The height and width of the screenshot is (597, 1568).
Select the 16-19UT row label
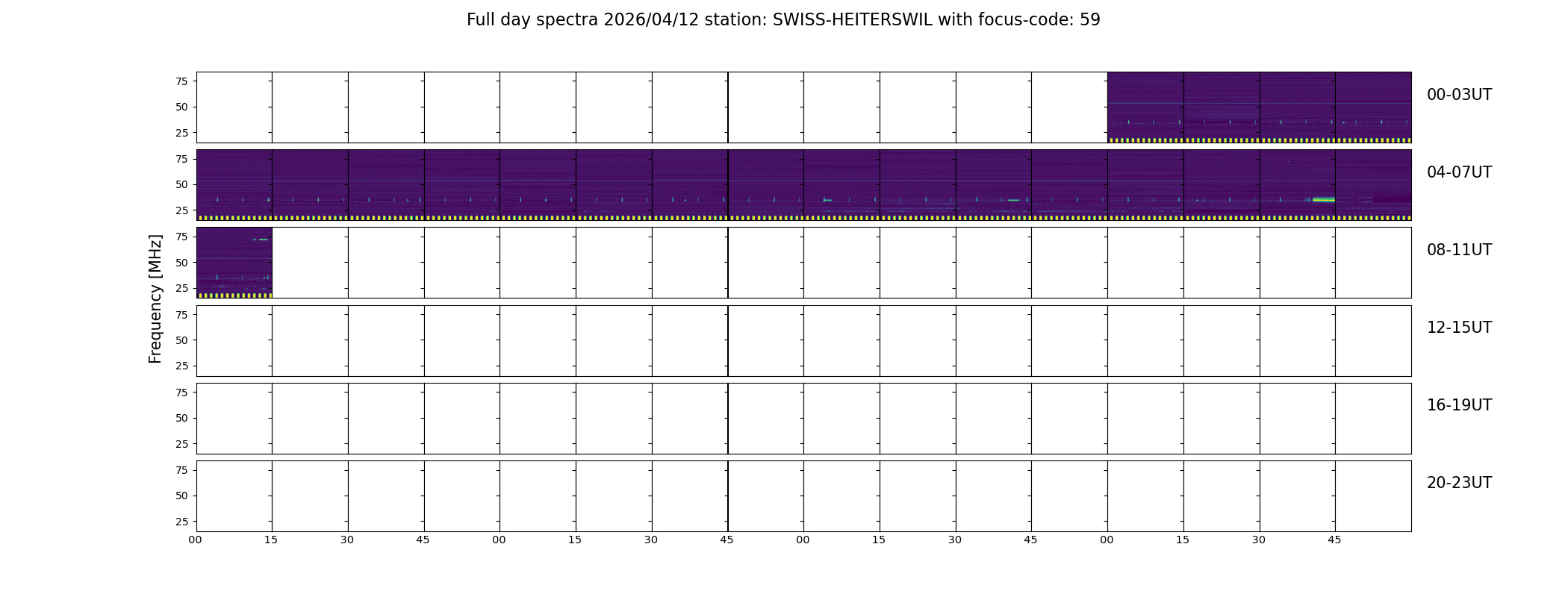coord(1459,405)
